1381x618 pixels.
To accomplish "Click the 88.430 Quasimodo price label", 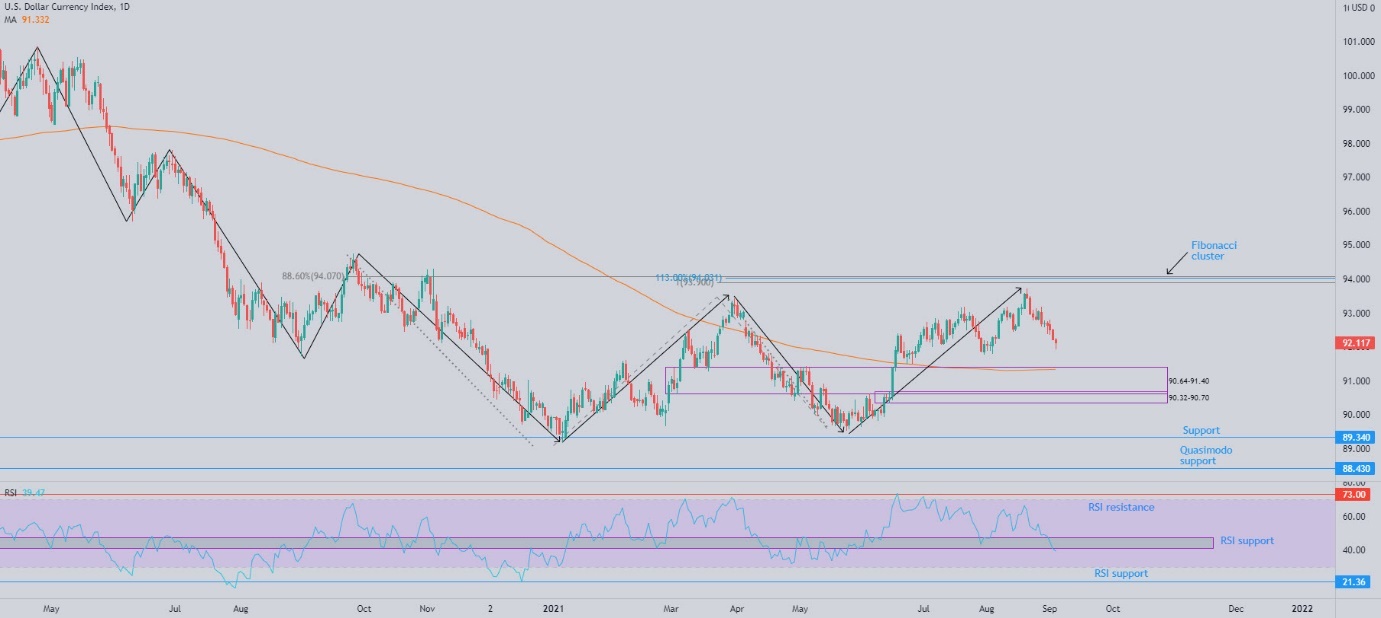I will click(1357, 468).
